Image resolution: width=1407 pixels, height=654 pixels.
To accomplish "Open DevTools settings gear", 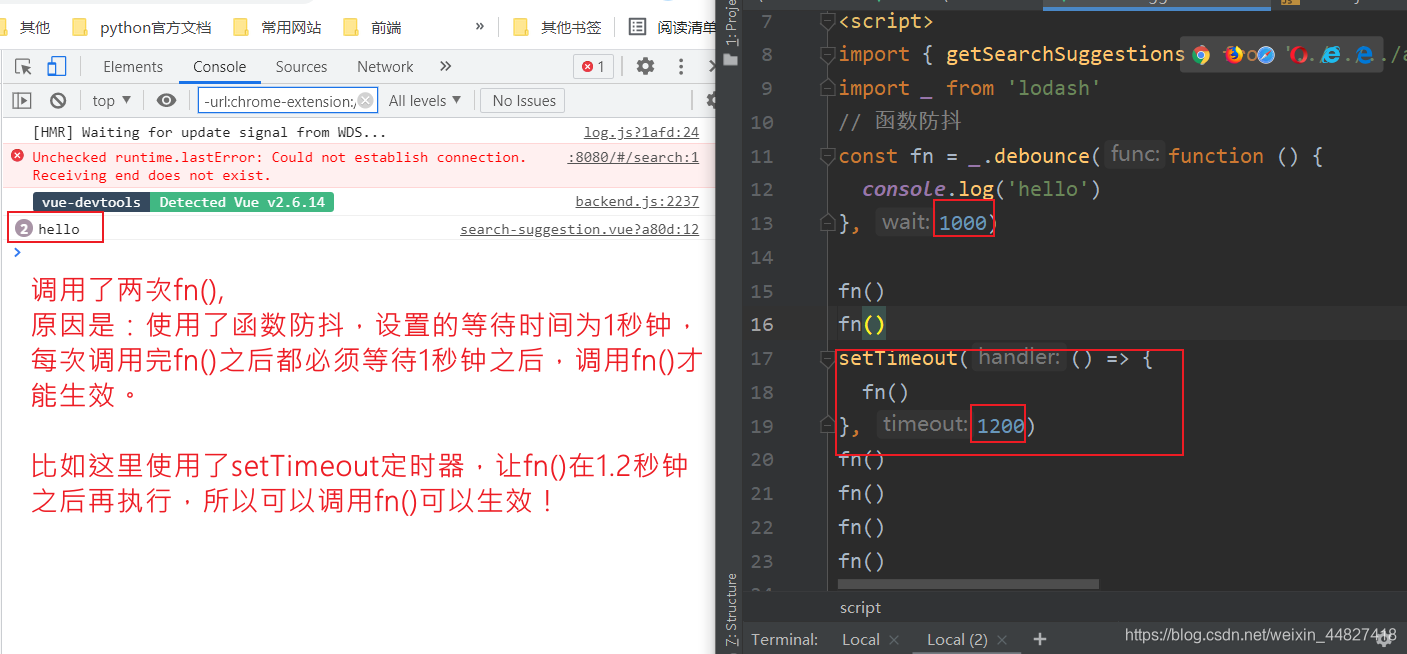I will pos(646,67).
